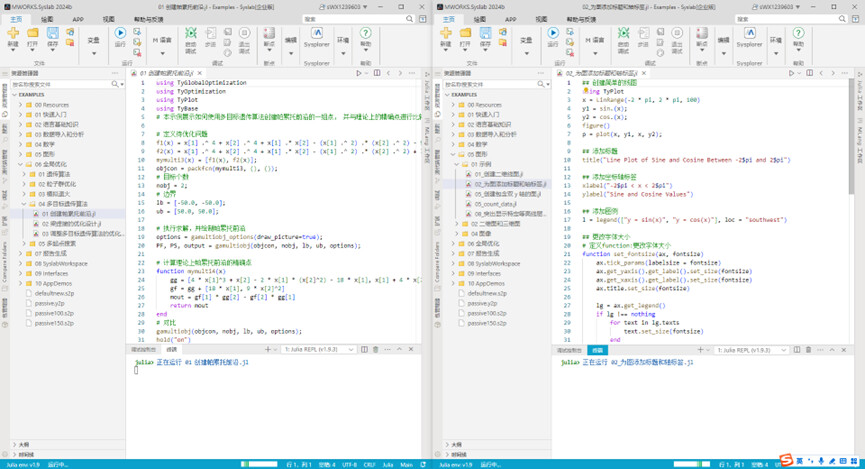Switch to 主页 tab in right window
Screen dimensions: 865x469
pyautogui.click(x=448, y=19)
